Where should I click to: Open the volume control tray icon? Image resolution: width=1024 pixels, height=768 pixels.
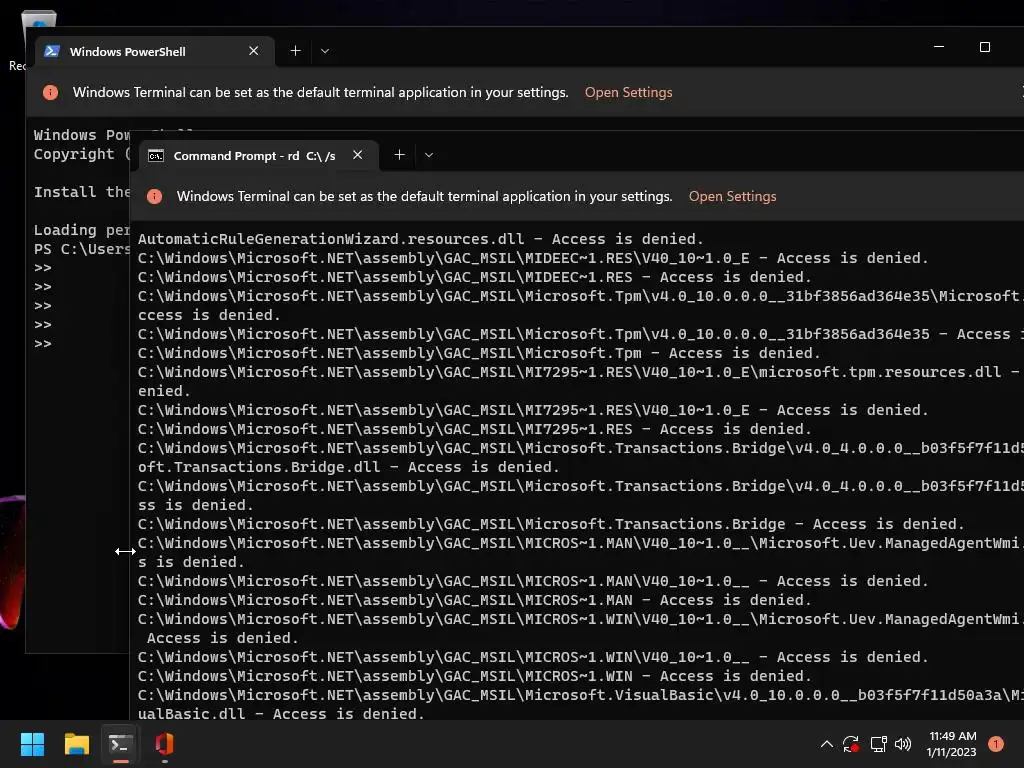point(903,744)
